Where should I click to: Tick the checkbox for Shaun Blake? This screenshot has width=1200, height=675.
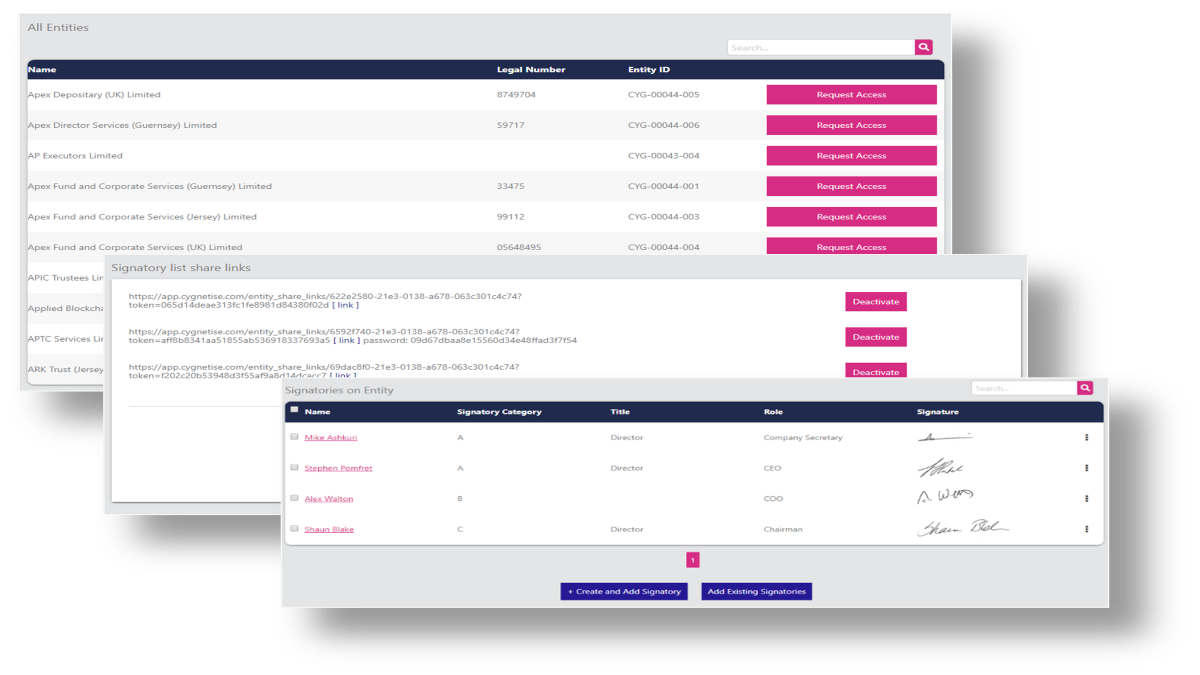click(x=294, y=529)
